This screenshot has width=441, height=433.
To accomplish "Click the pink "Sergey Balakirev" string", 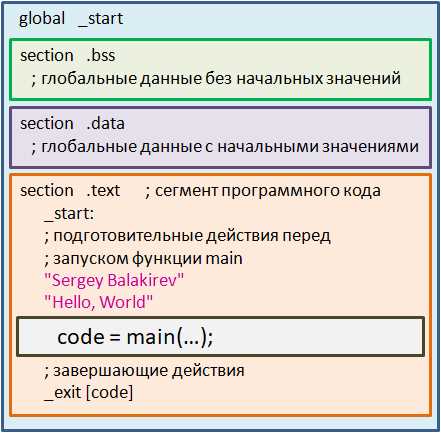I will 114,280.
